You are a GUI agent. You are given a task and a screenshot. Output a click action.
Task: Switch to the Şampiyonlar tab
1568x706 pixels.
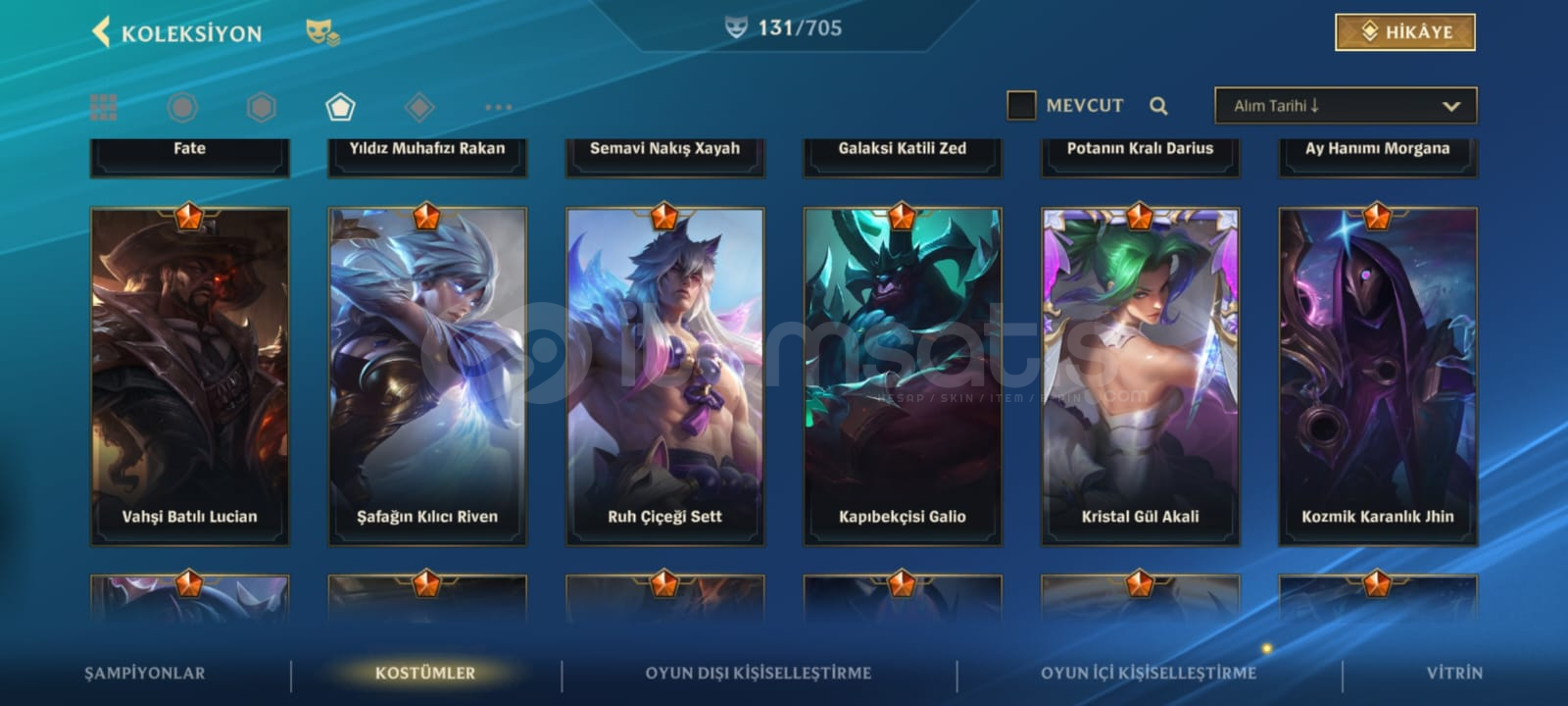pyautogui.click(x=145, y=673)
